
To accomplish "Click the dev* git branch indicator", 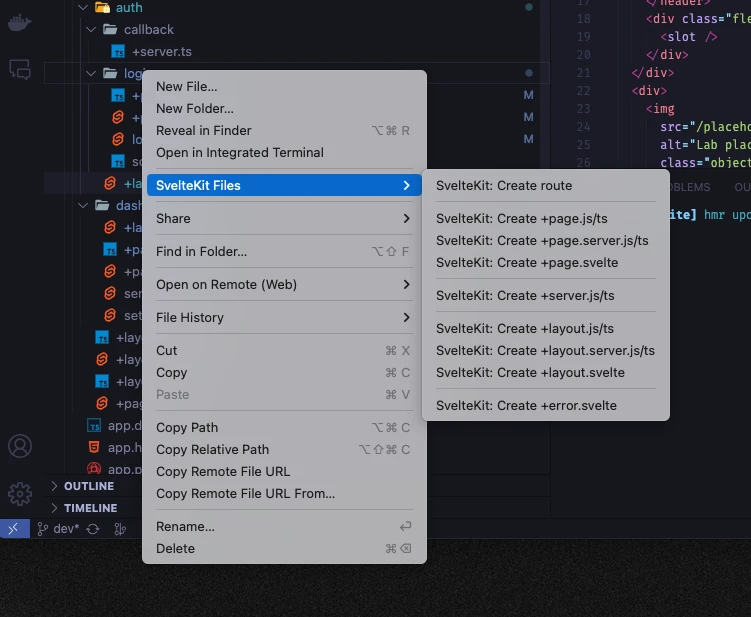I will (59, 529).
